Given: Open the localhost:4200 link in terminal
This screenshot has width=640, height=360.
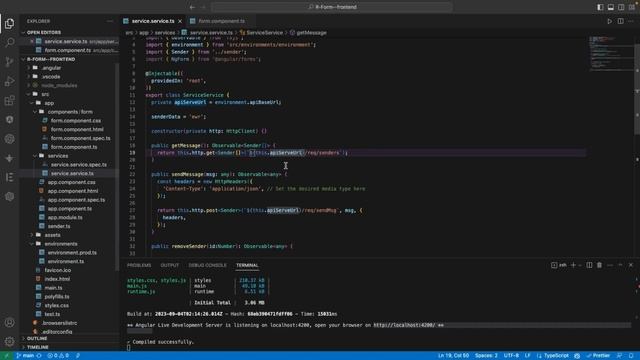Looking at the screenshot, I should coord(404,325).
